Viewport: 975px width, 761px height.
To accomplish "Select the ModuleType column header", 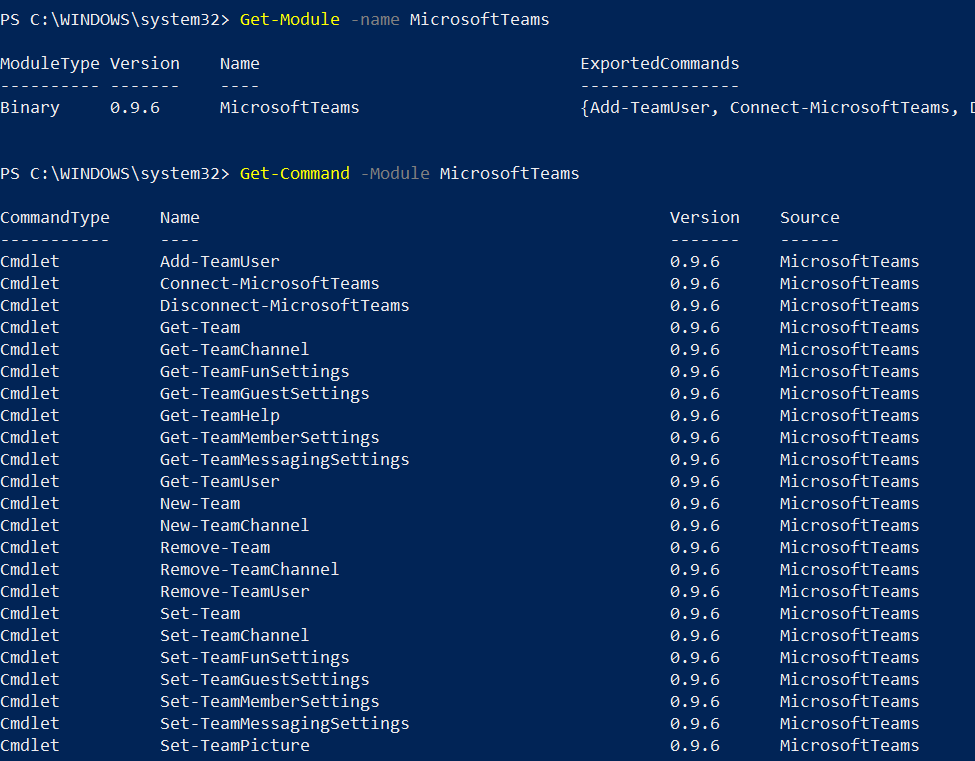I will (x=50, y=63).
